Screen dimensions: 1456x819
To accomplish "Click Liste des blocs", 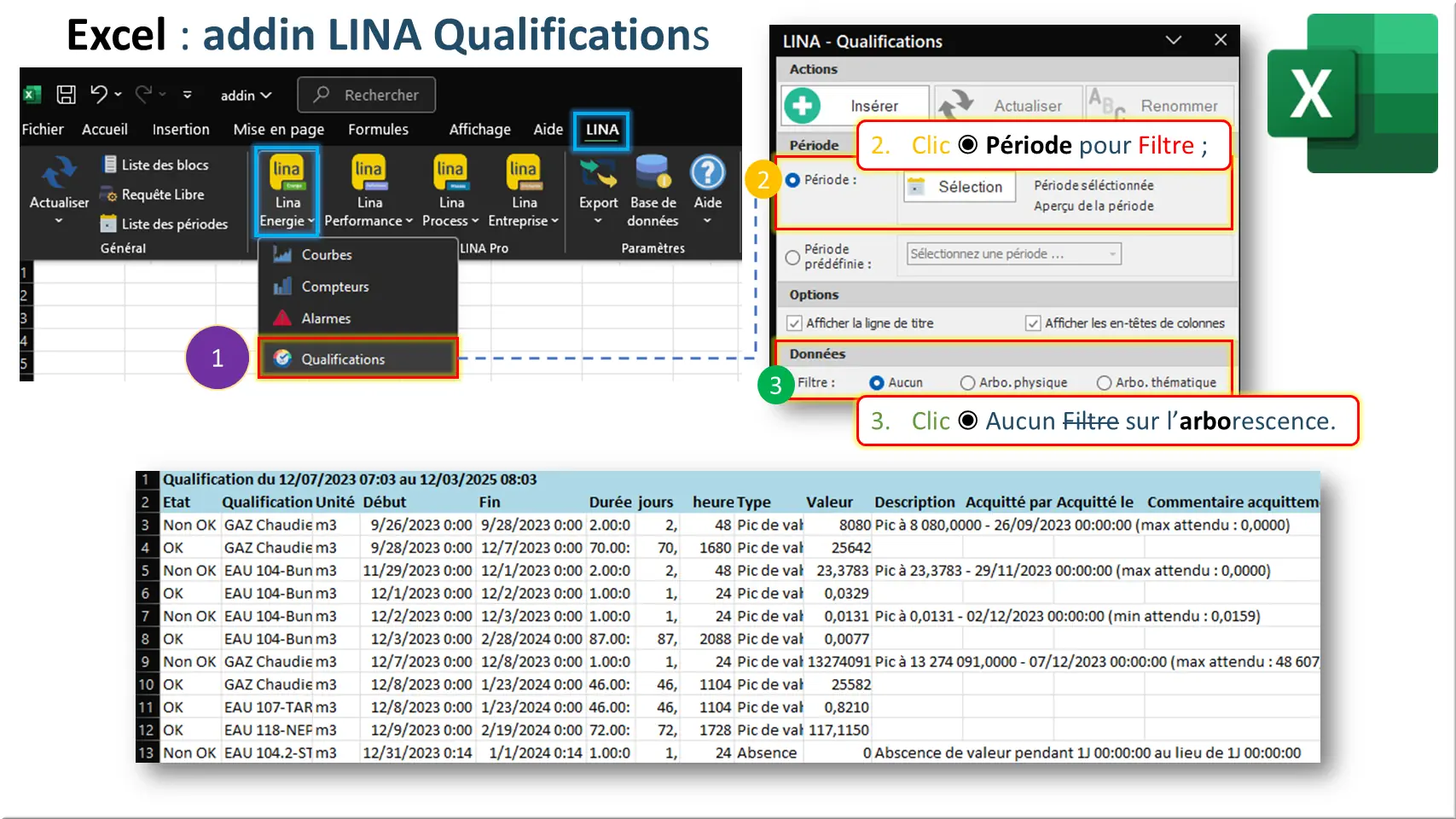I will (156, 165).
